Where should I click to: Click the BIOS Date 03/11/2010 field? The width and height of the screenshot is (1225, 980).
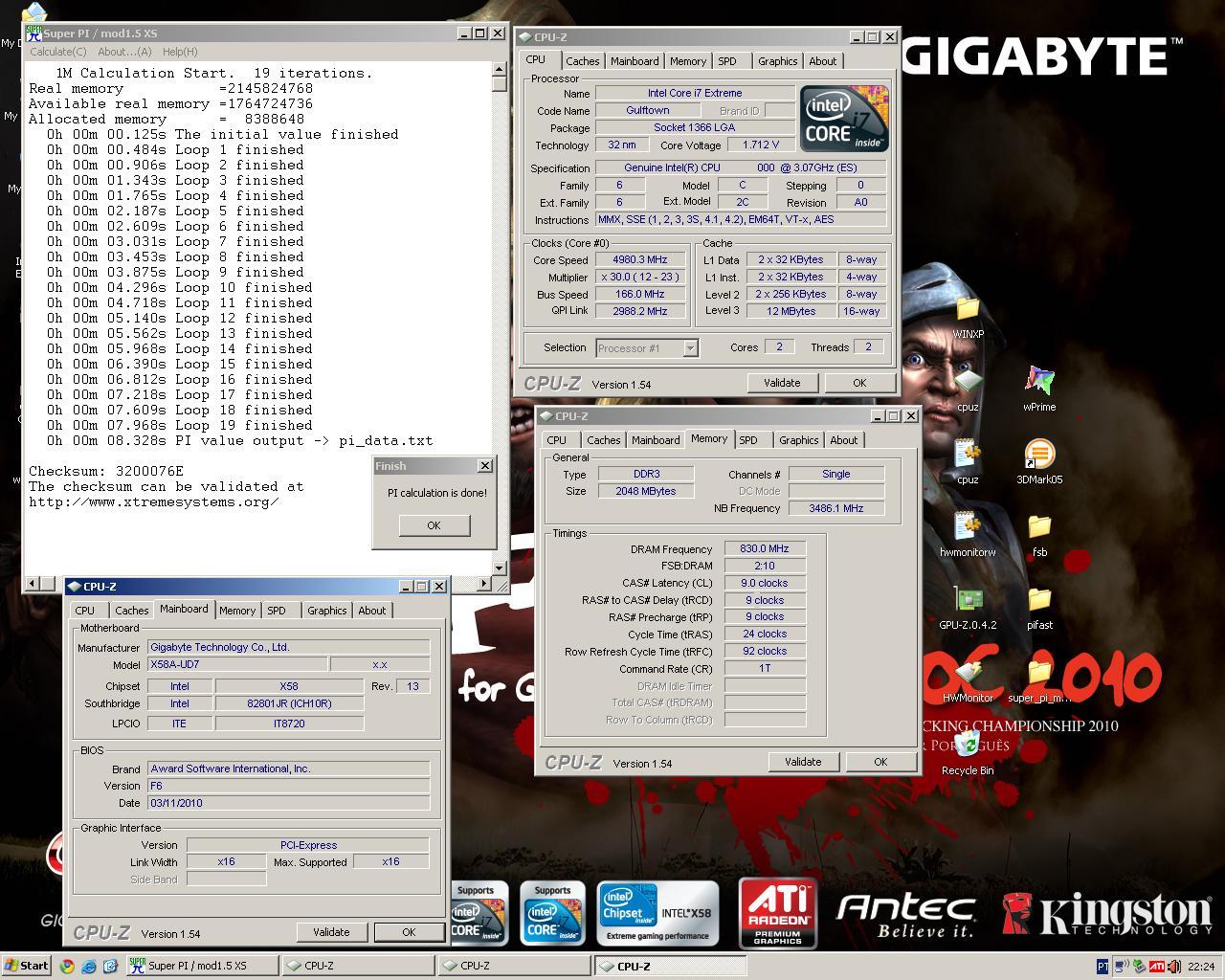coord(289,803)
